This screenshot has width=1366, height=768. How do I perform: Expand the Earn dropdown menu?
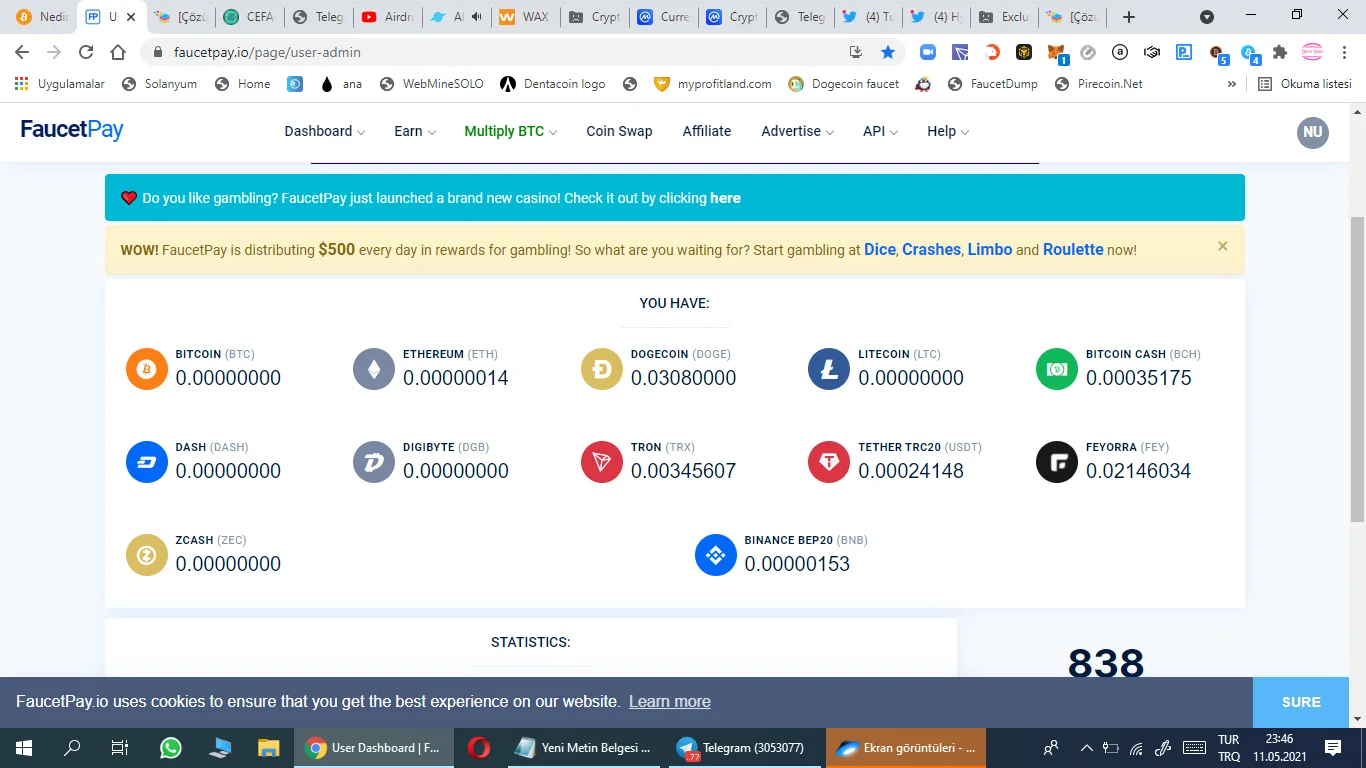[x=415, y=131]
